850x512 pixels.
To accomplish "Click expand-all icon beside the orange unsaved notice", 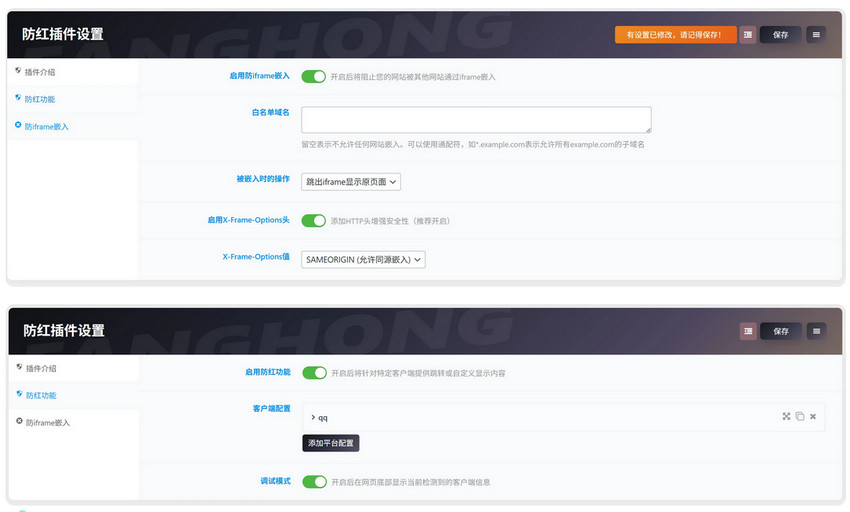I will click(748, 35).
